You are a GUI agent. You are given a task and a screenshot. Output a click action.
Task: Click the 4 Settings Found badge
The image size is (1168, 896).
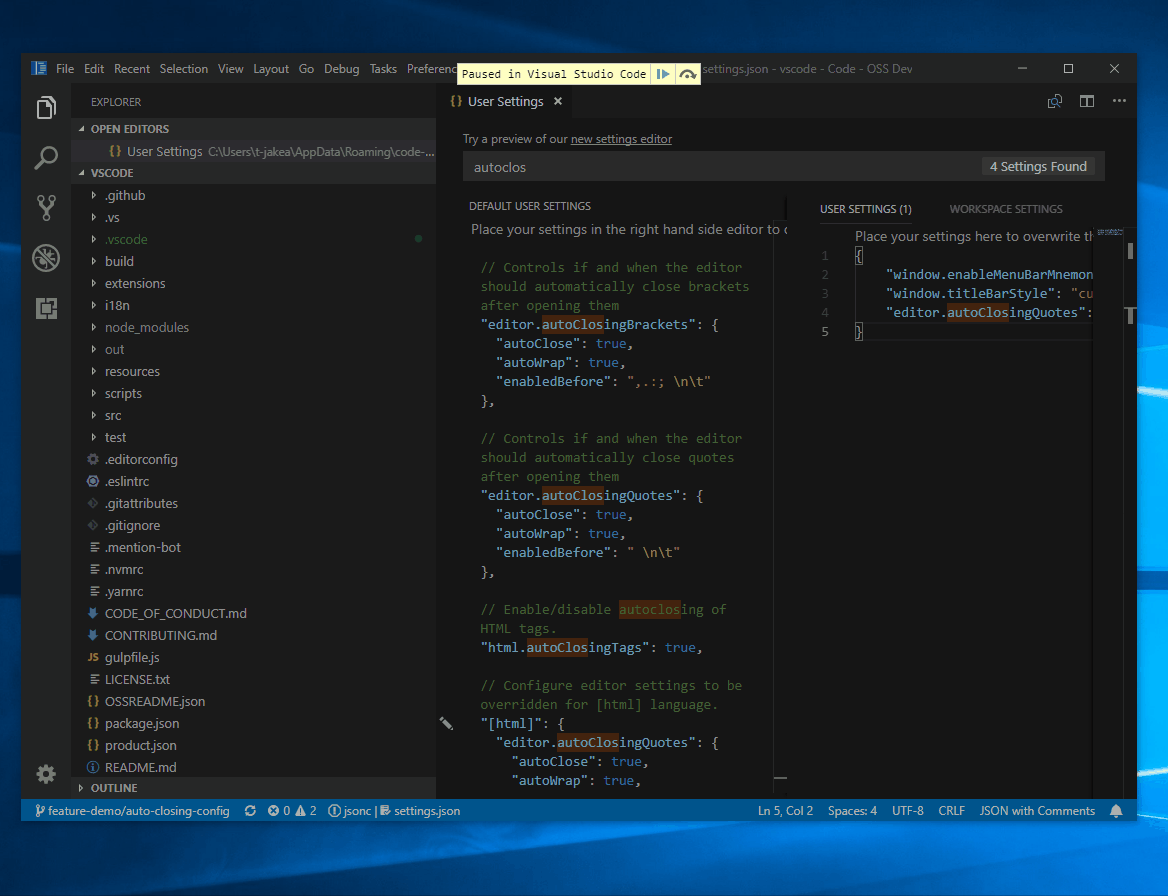pos(1038,167)
